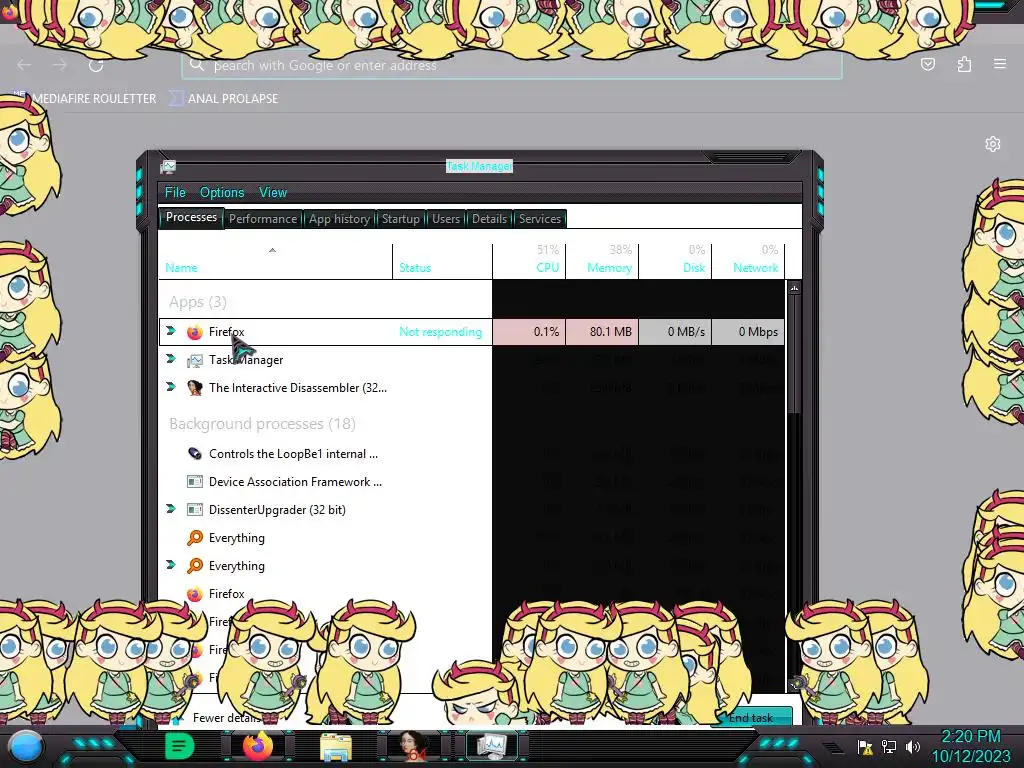Open Firefox extensions puzzle icon
Image resolution: width=1024 pixels, height=768 pixels.
(x=964, y=64)
